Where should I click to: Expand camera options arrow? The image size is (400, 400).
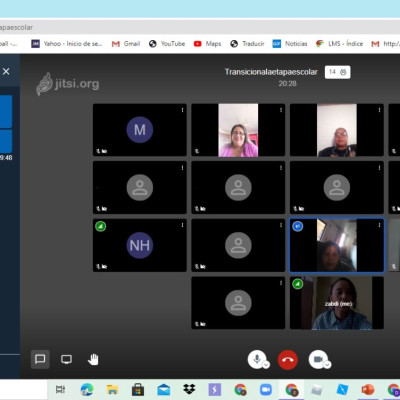click(x=327, y=365)
